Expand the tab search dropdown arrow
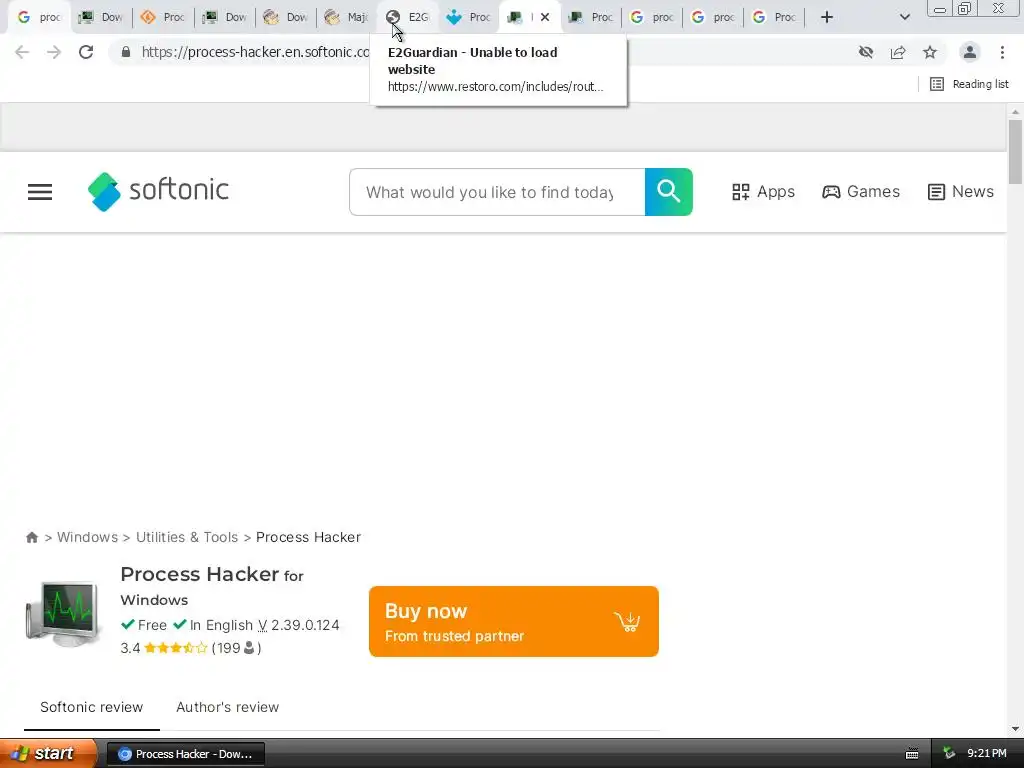 (904, 17)
